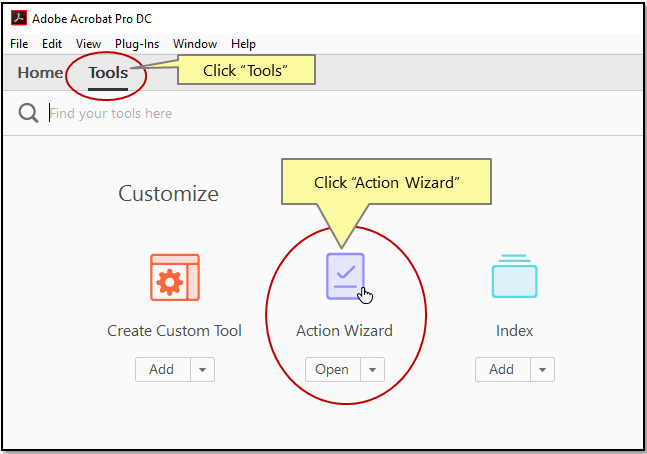Expand dropdown arrow next to Open button
Screen dimensions: 647x454
pyautogui.click(x=372, y=370)
